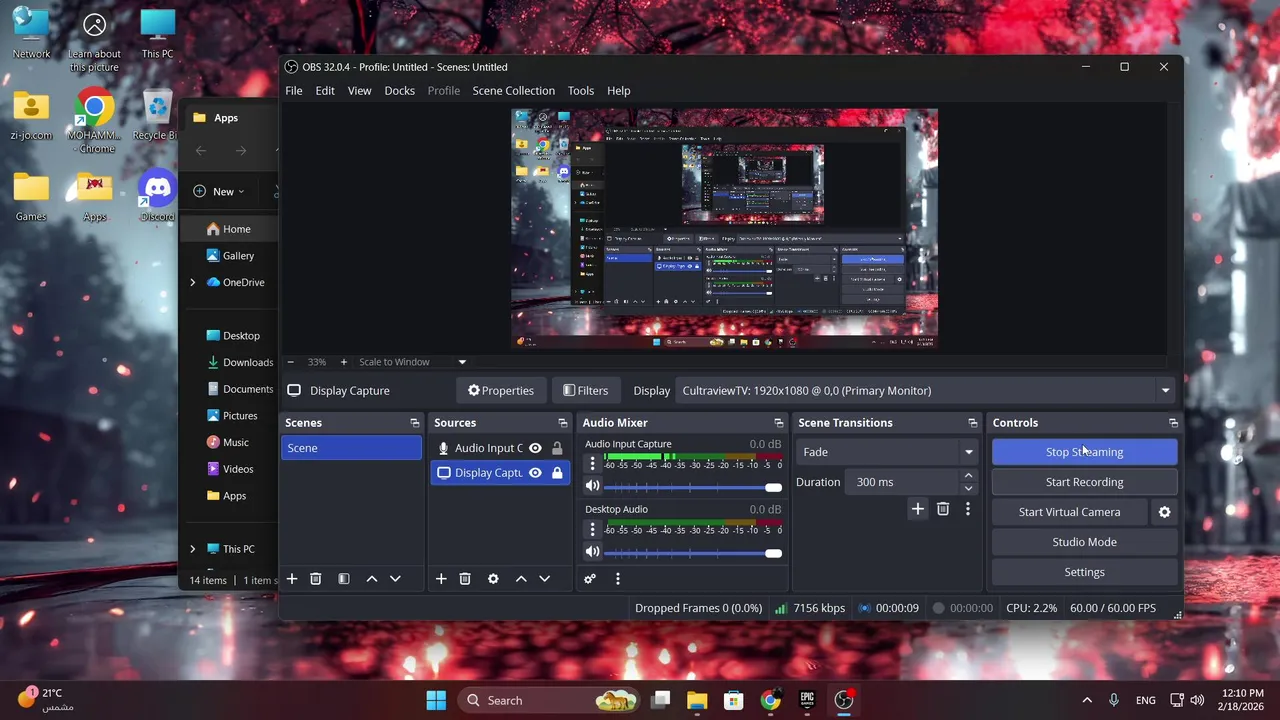Open Fade transition type dropdown
This screenshot has width=1280, height=720.
(x=887, y=452)
